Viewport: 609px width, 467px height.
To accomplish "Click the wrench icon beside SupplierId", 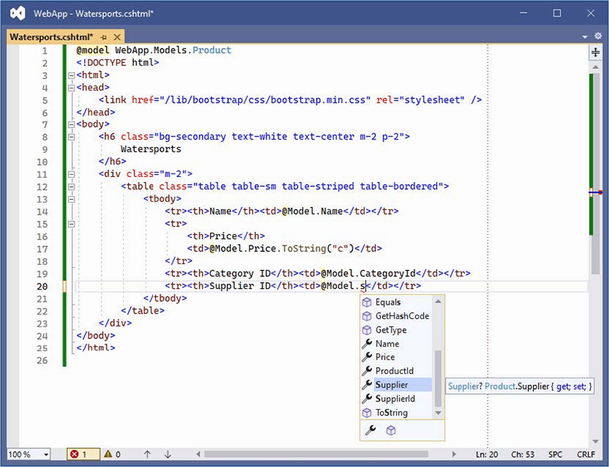I will [x=367, y=399].
